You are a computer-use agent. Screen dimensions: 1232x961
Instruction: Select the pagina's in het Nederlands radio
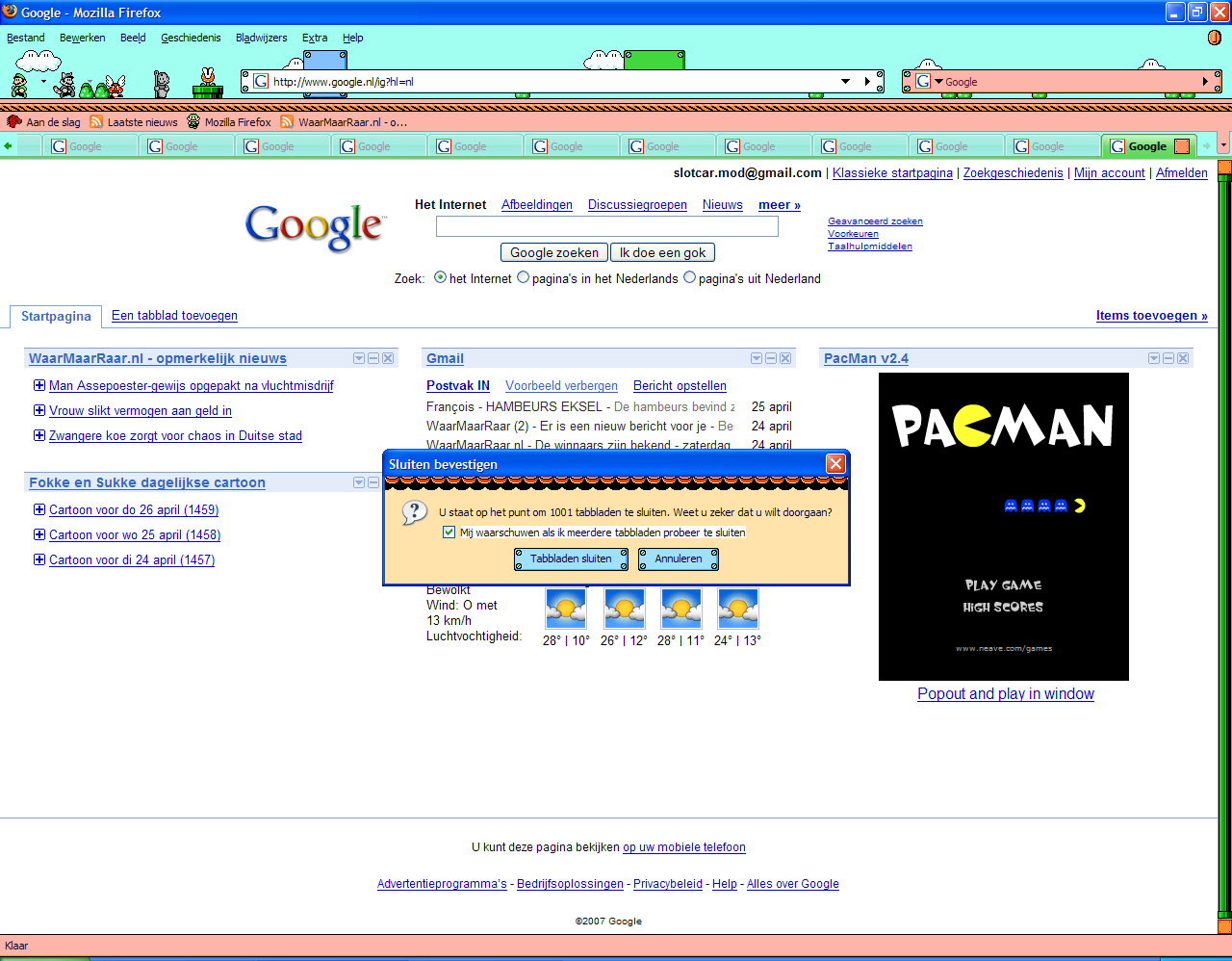(523, 277)
